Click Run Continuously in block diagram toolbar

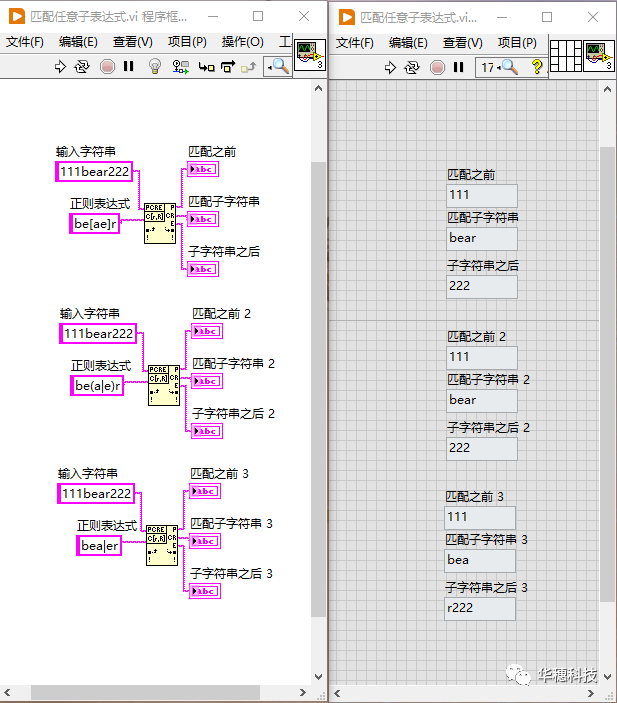click(83, 66)
